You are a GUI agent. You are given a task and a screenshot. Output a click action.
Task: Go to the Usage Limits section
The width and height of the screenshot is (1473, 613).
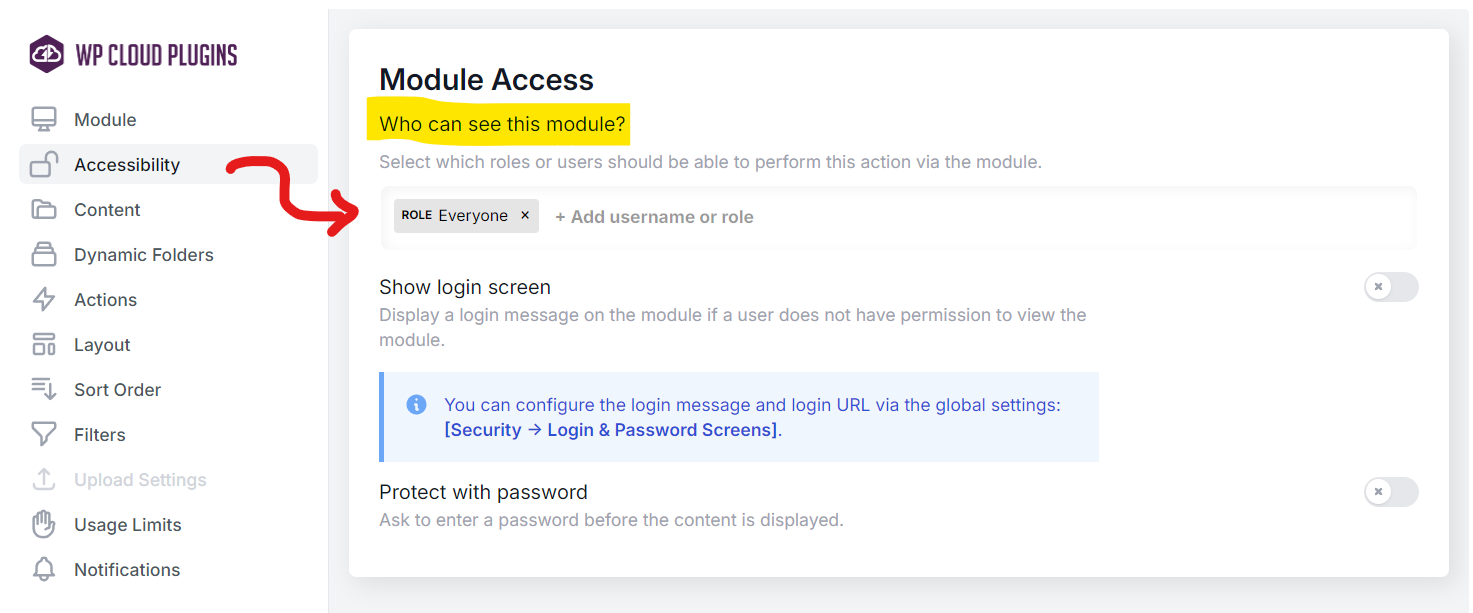[128, 525]
